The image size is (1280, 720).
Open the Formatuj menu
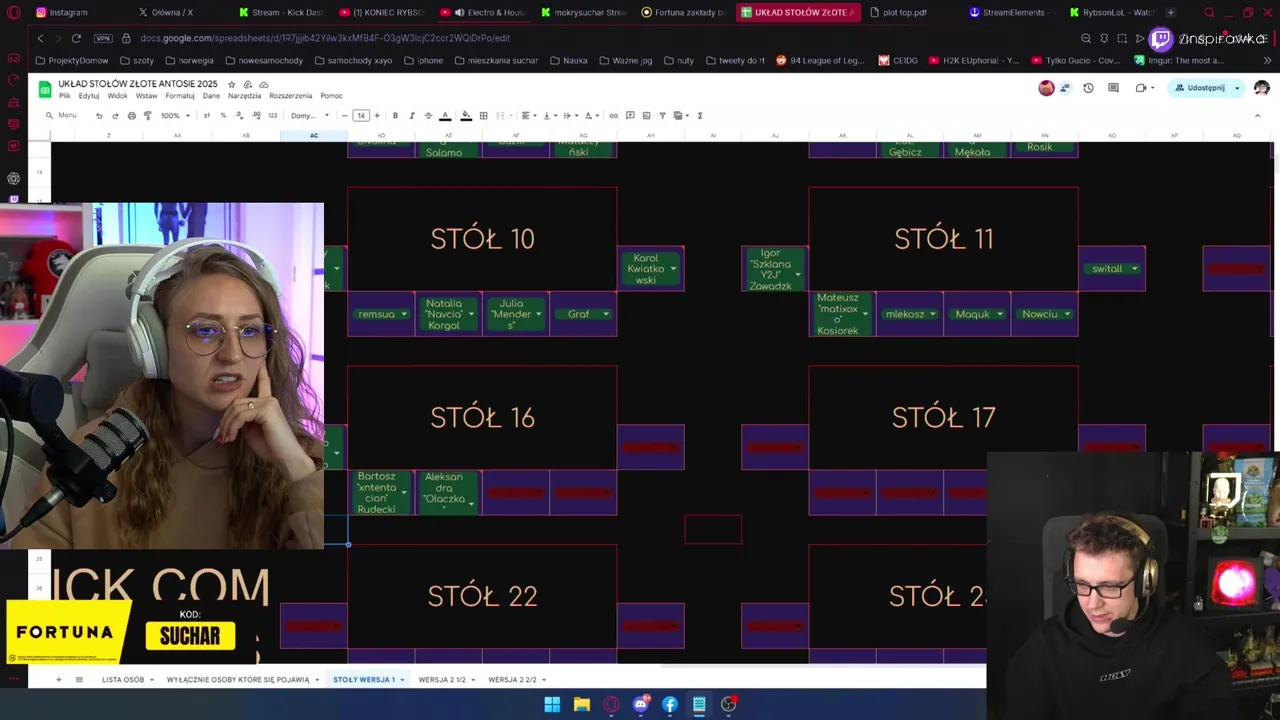(x=180, y=96)
